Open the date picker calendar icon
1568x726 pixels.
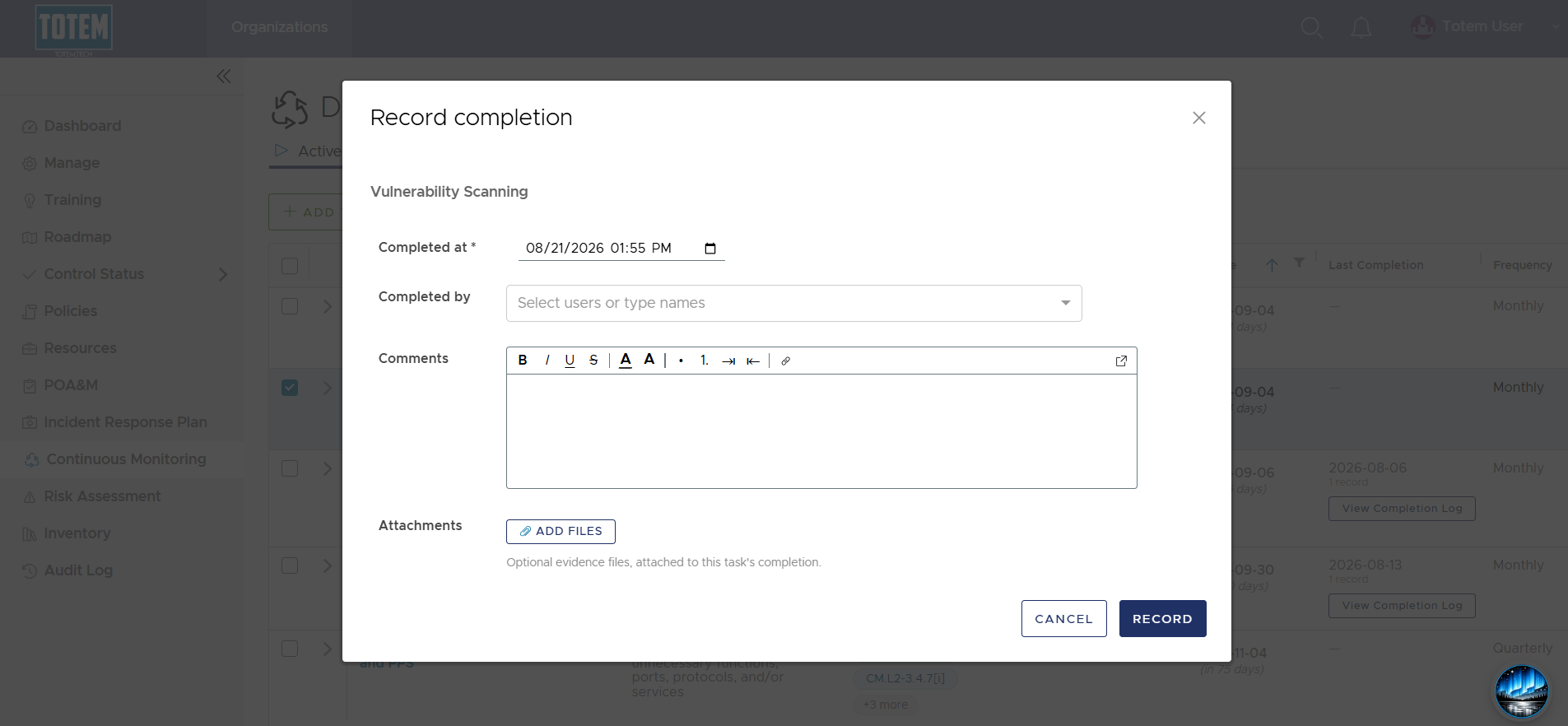tap(710, 248)
